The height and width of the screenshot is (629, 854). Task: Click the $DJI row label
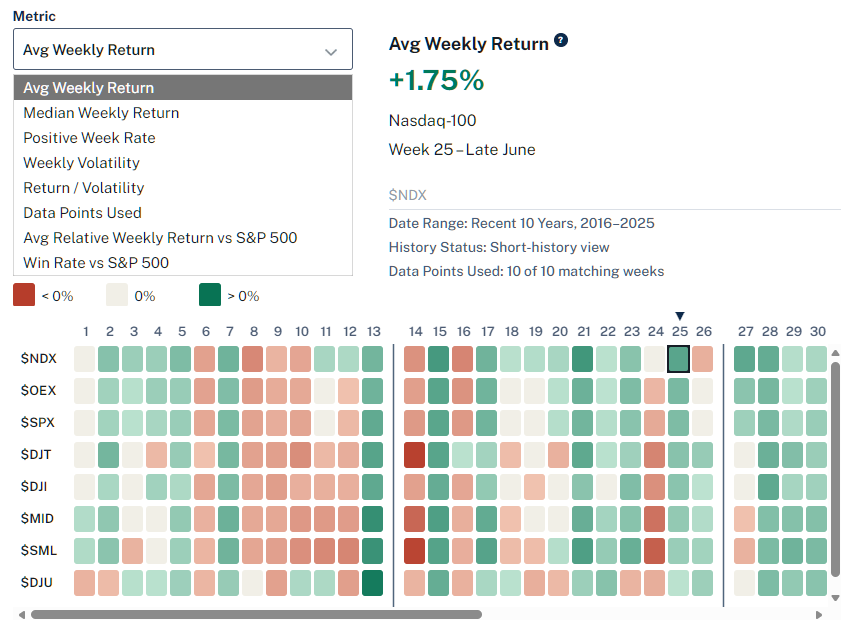click(34, 486)
